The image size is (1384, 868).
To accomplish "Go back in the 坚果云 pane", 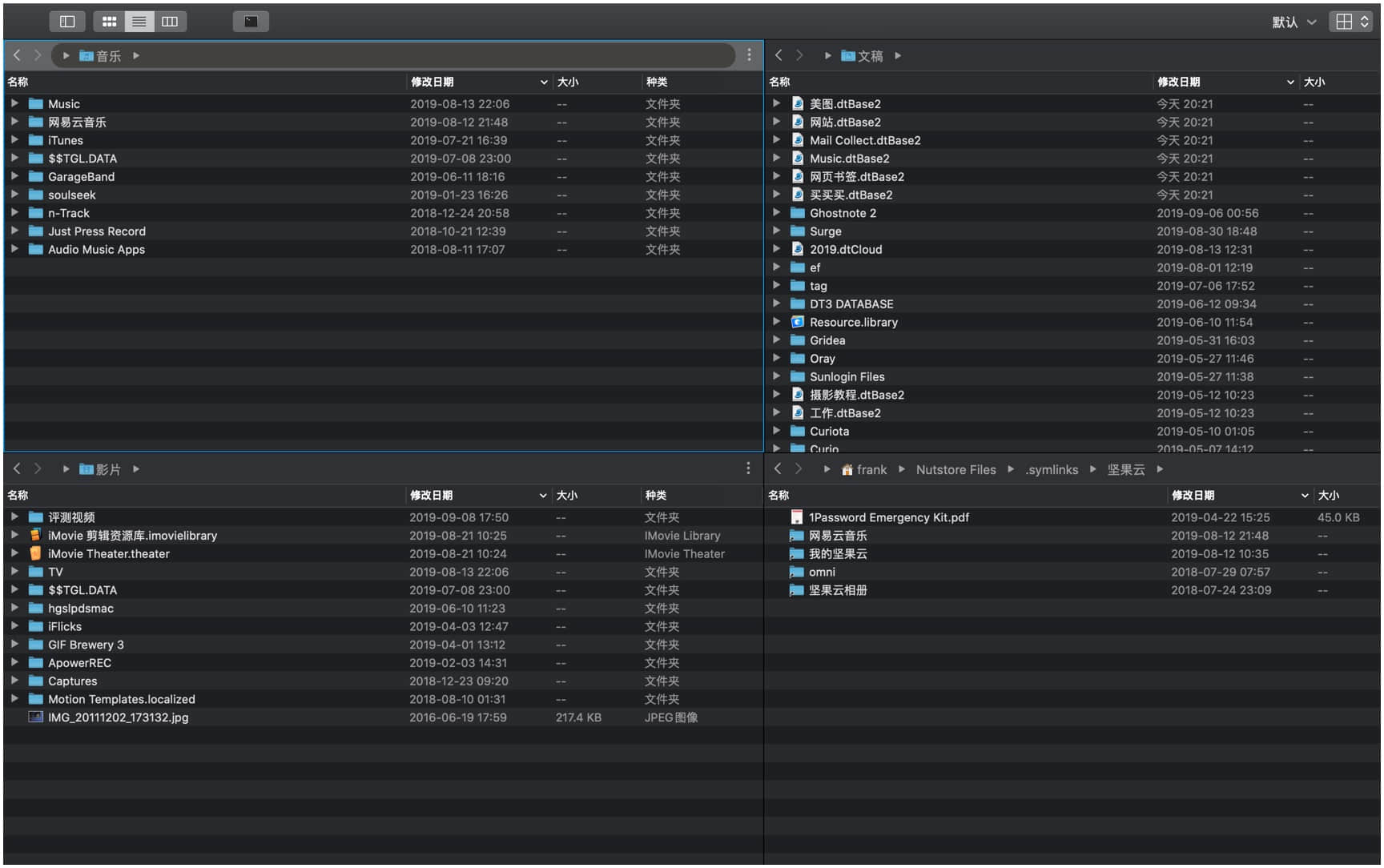I will click(x=778, y=468).
